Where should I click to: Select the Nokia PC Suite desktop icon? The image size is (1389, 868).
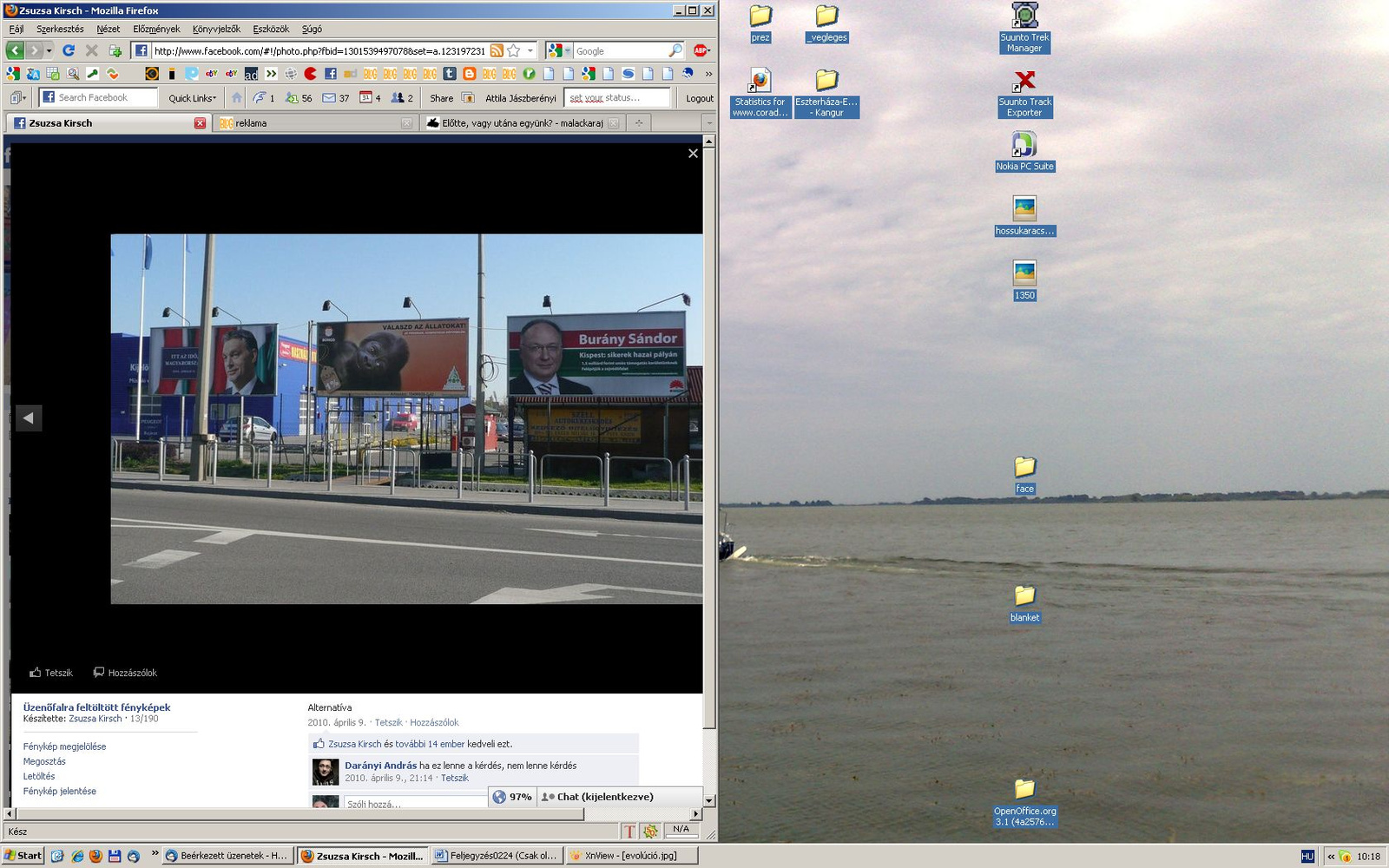[x=1024, y=151]
